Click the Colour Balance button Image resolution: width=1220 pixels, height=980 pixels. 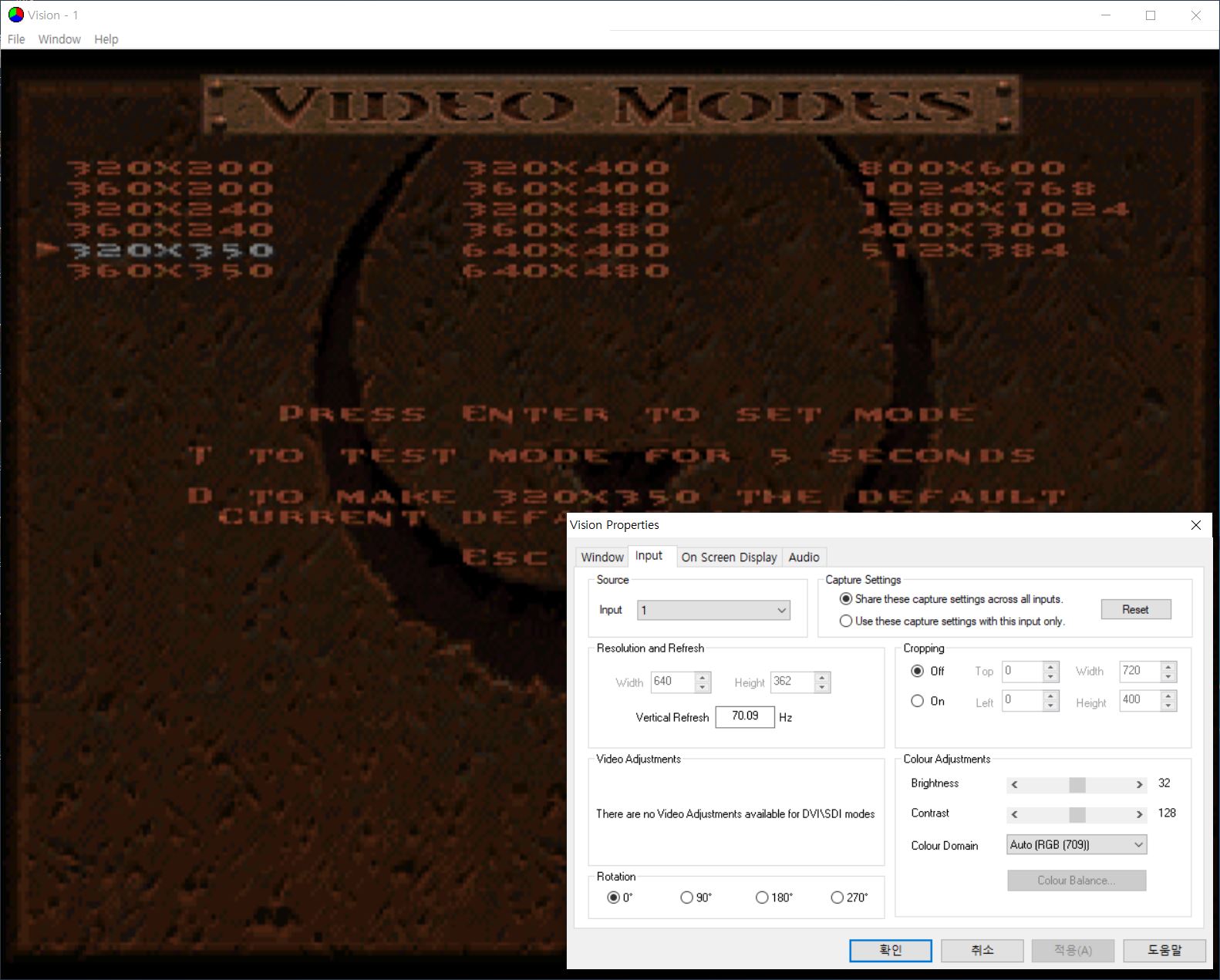pyautogui.click(x=1077, y=881)
